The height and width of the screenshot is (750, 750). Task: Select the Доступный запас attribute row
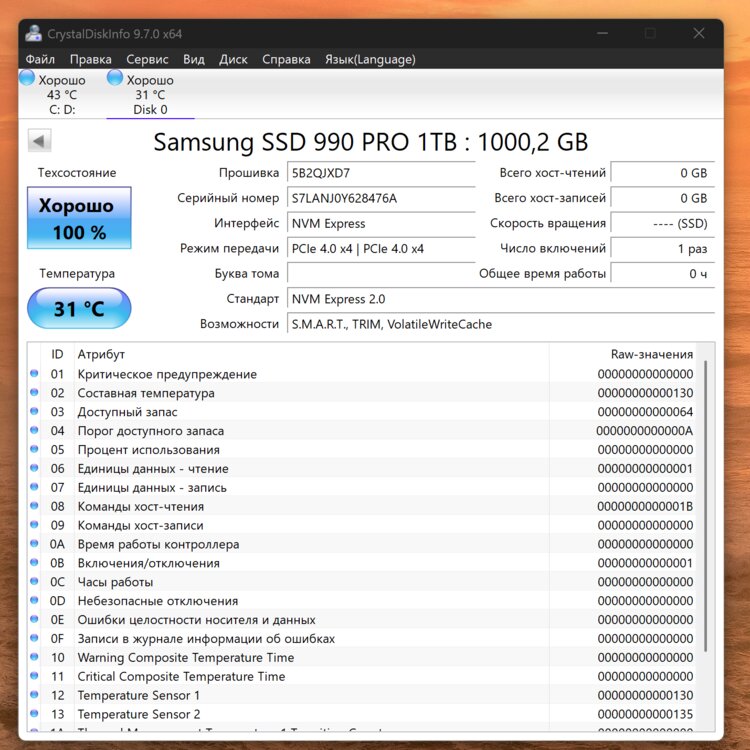(300, 412)
